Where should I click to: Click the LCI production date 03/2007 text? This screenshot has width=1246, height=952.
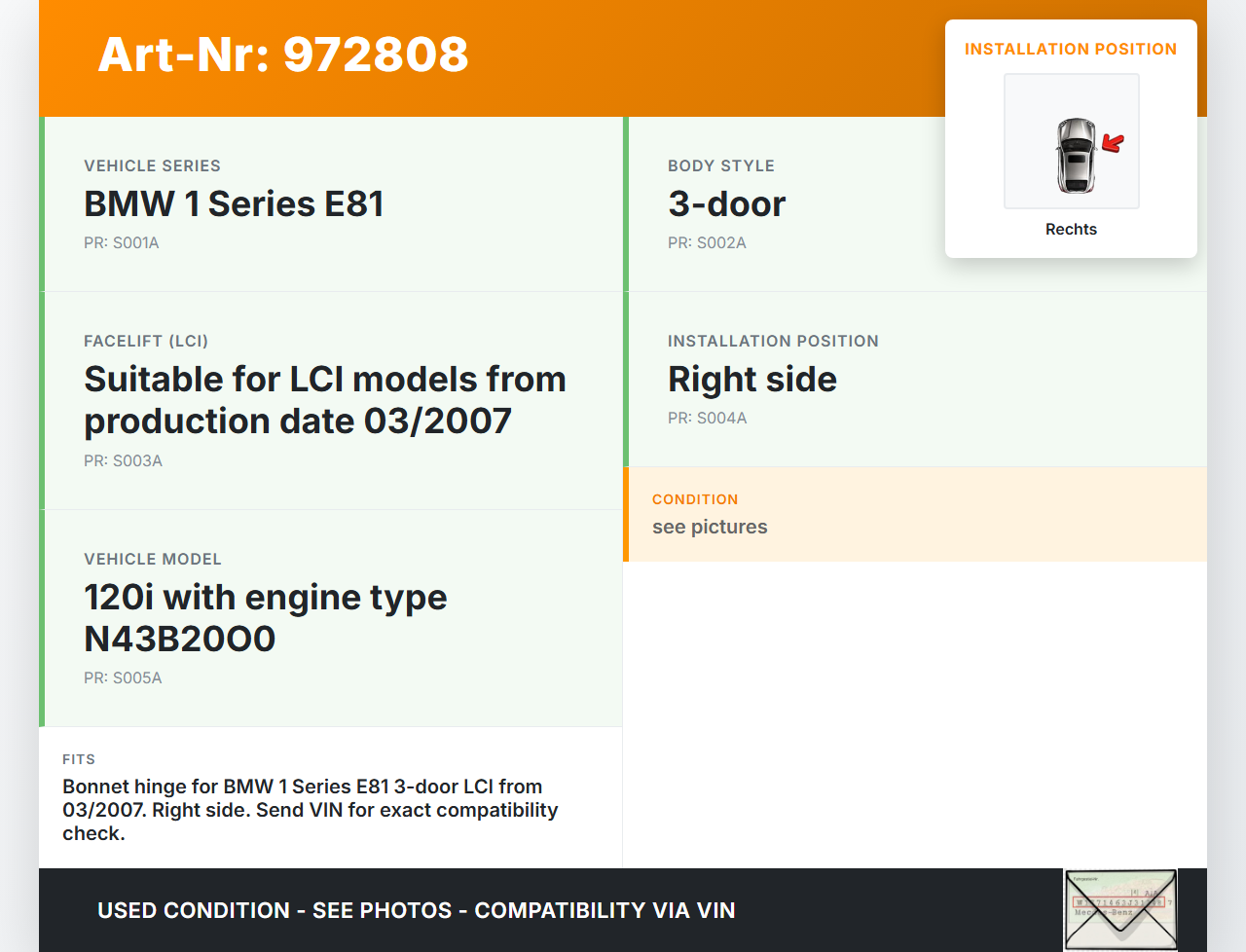click(325, 400)
